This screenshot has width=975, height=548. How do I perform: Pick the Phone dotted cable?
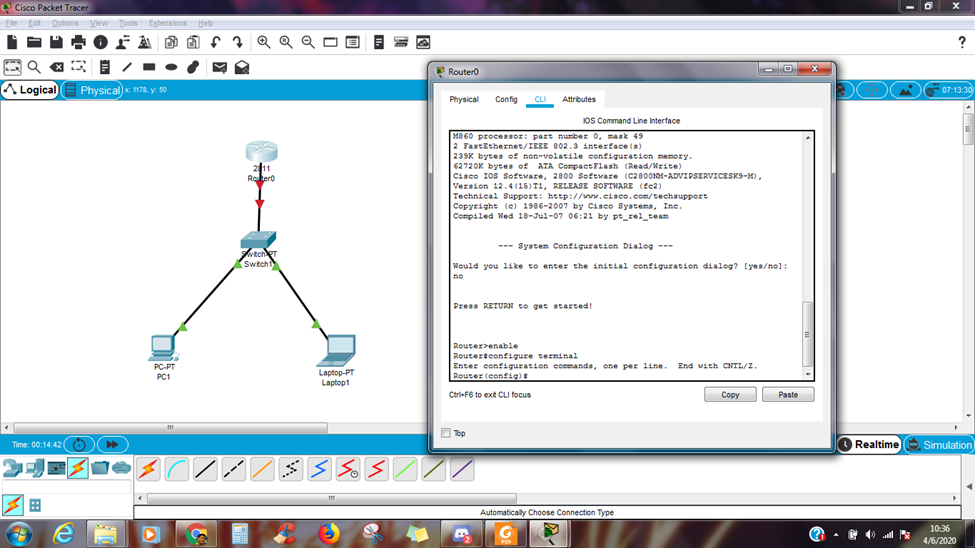click(290, 469)
